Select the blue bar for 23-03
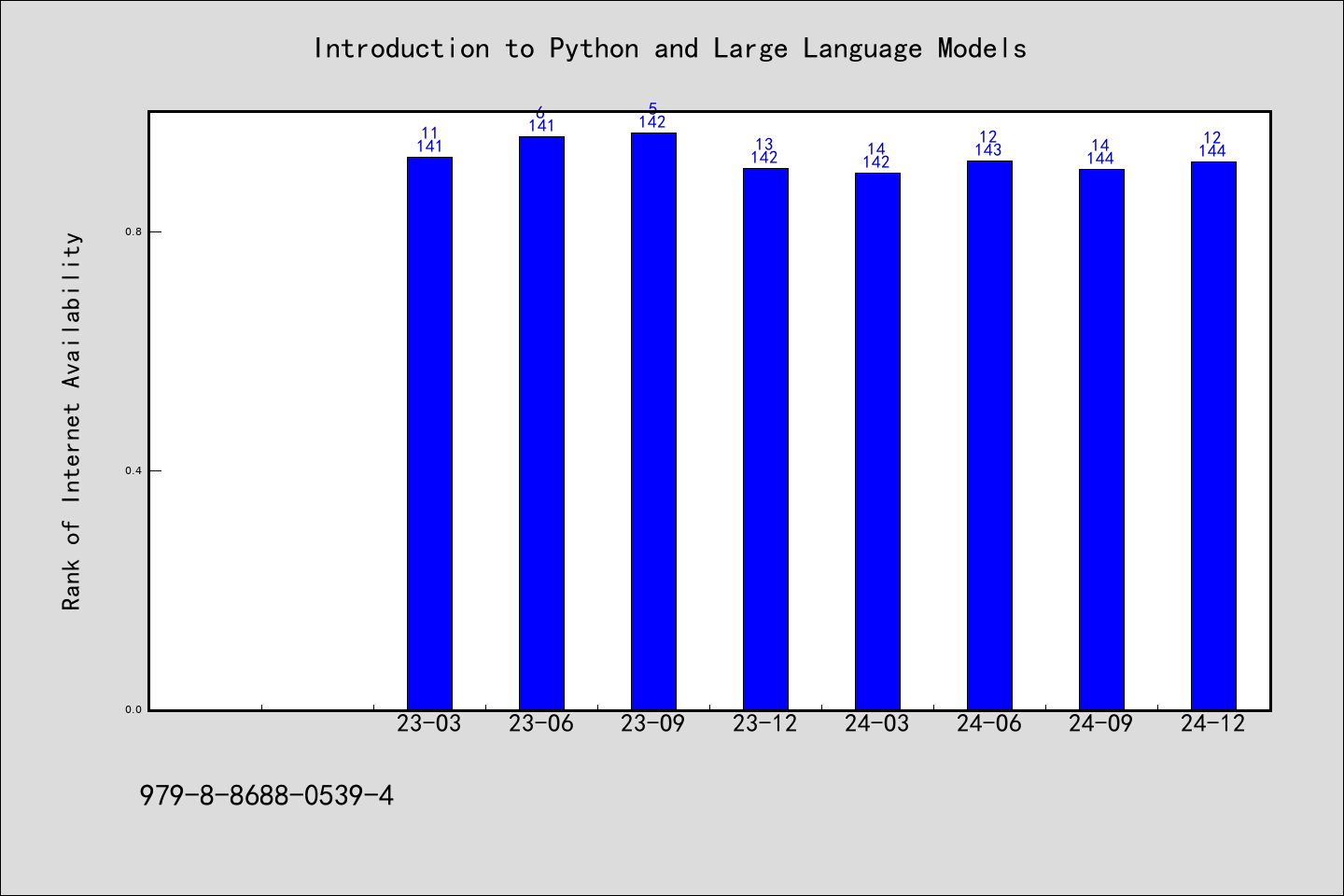 point(429,433)
